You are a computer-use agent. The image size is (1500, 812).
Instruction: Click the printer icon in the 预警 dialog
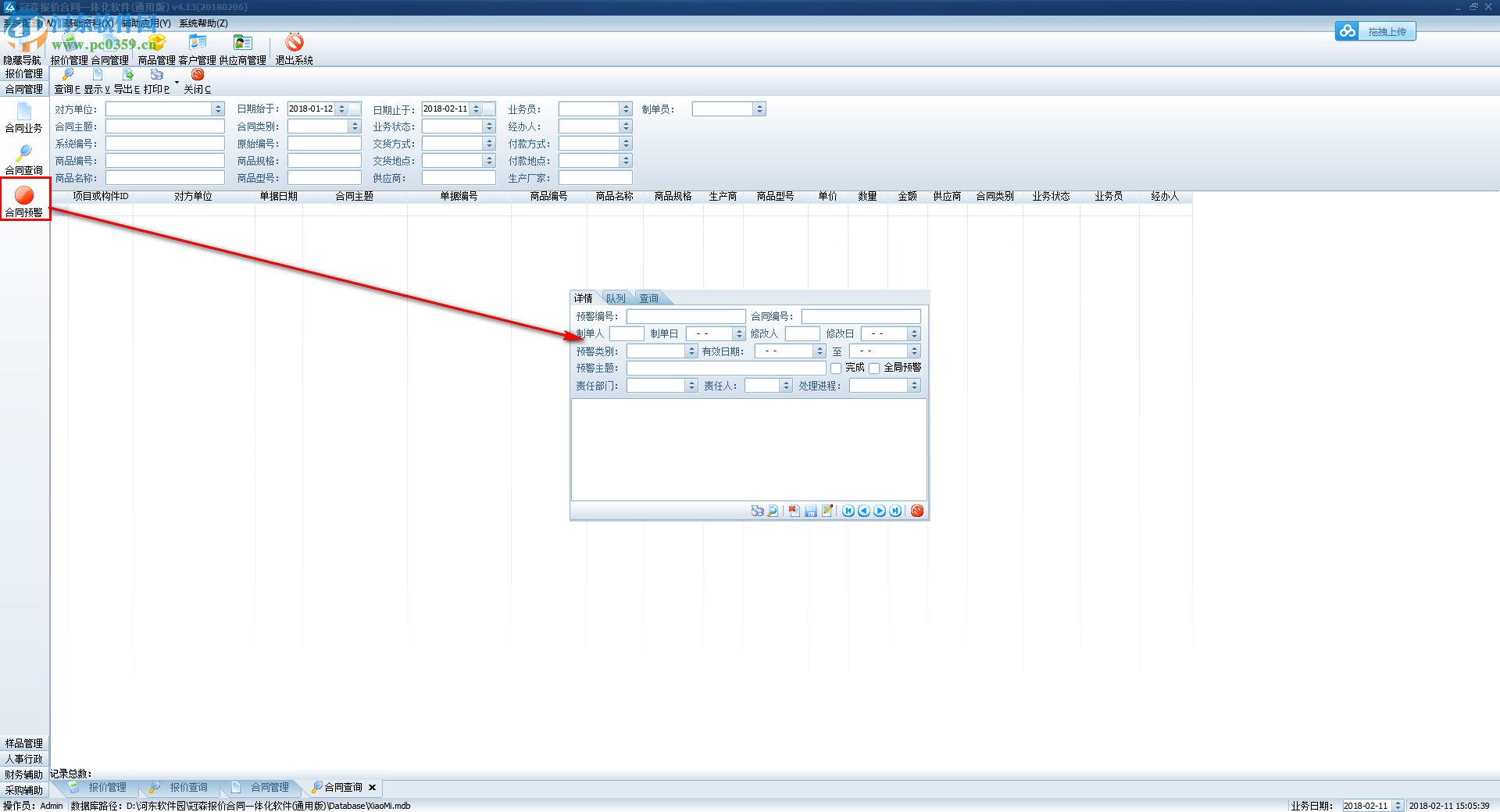point(757,511)
